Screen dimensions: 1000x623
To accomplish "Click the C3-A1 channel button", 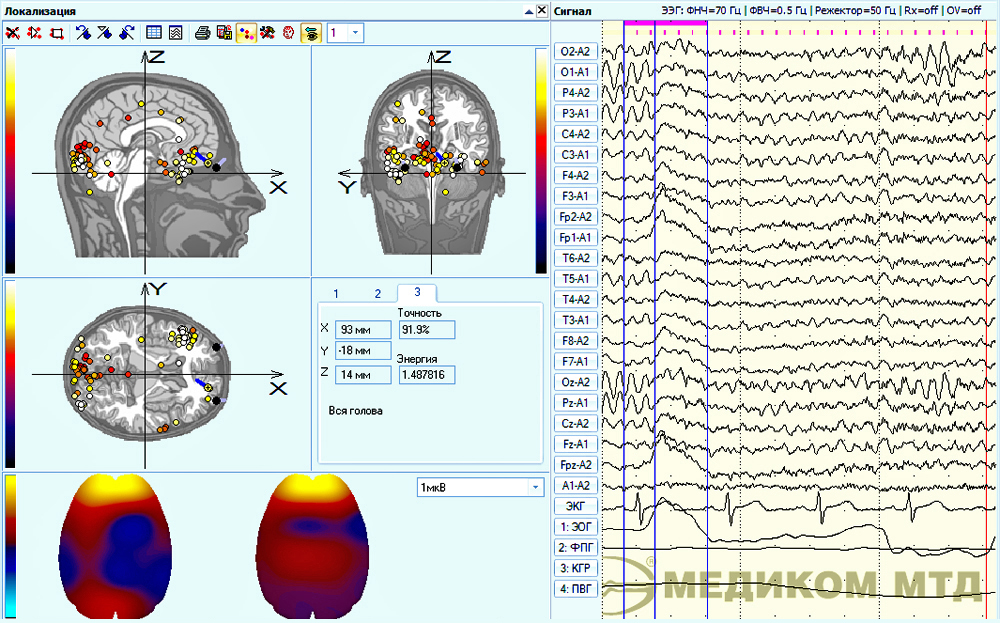I will [x=576, y=155].
